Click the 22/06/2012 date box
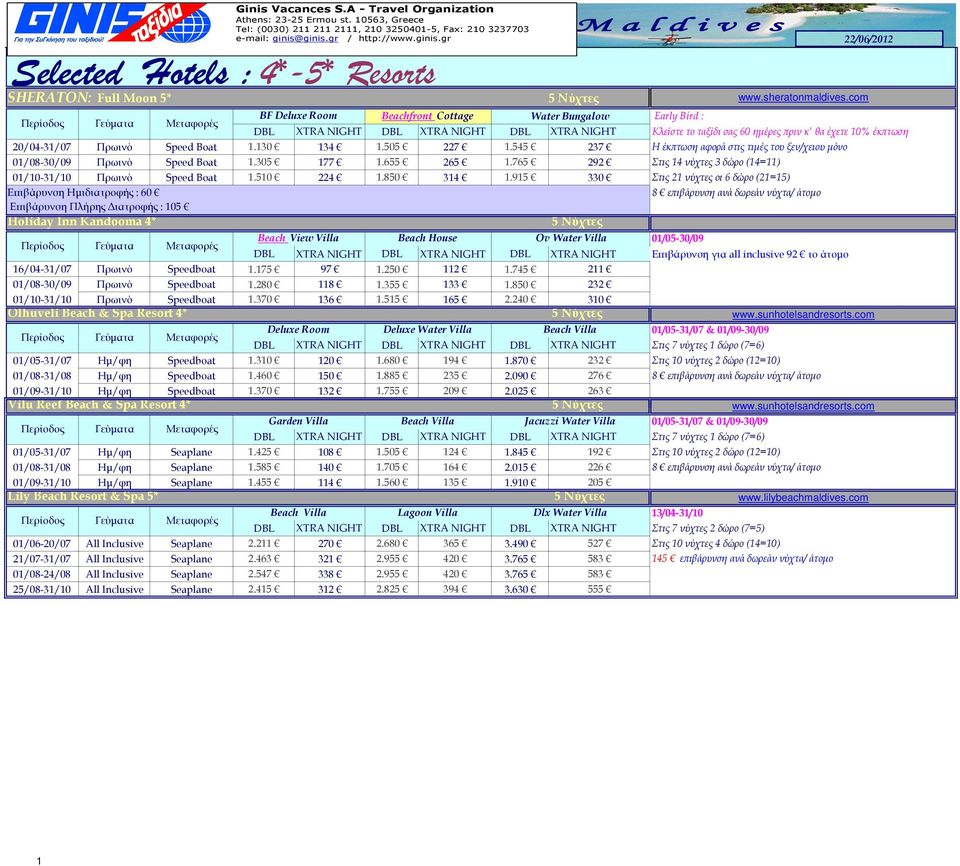The image size is (960, 866). click(x=869, y=39)
